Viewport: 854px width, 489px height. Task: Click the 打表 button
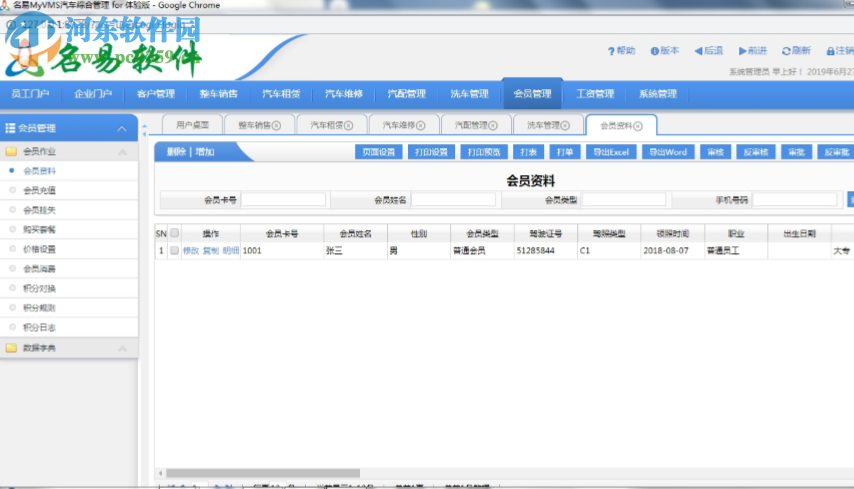[528, 152]
